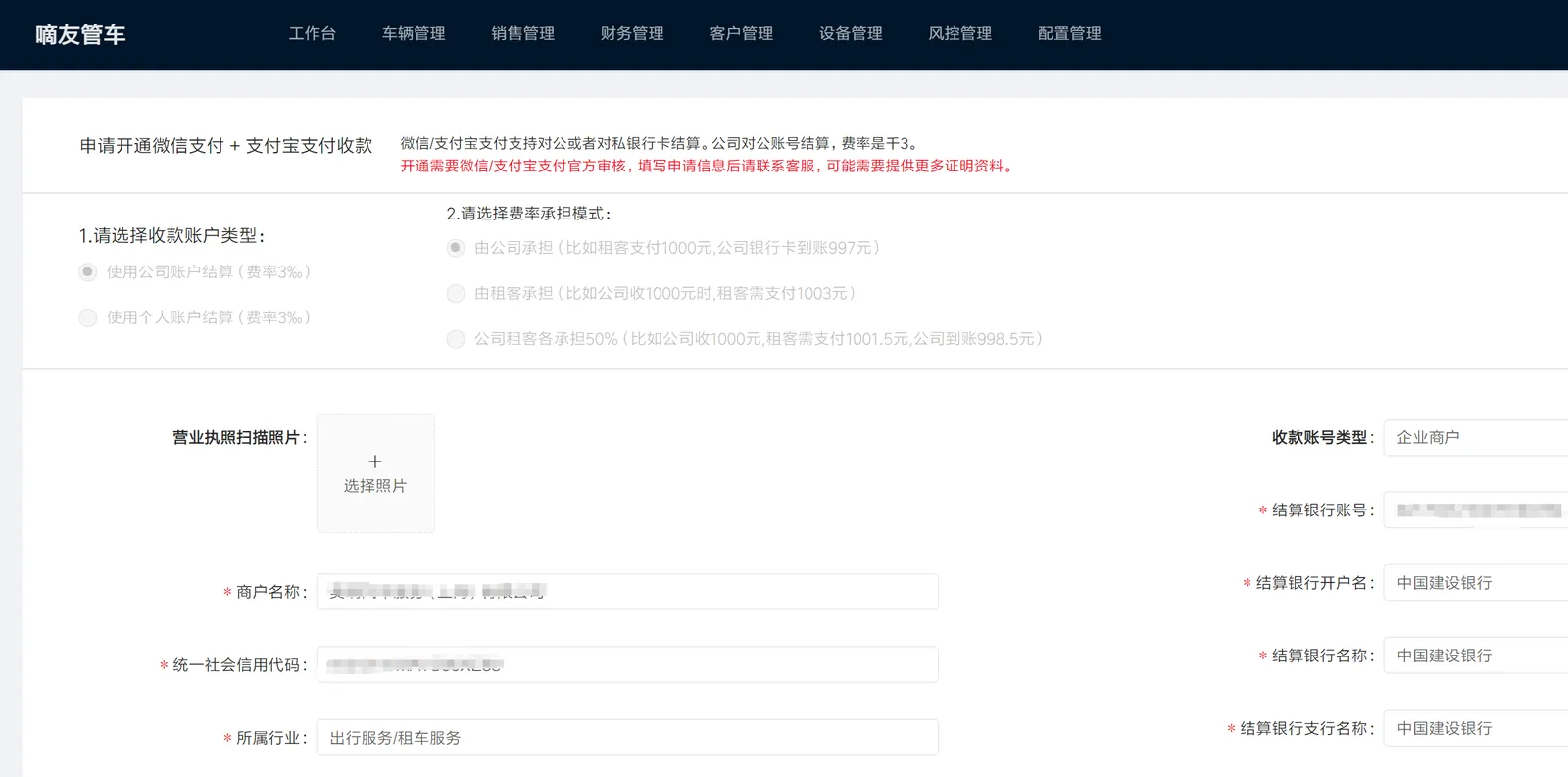1568x777 pixels.
Task: Open the 工作台 menu
Action: pyautogui.click(x=313, y=33)
